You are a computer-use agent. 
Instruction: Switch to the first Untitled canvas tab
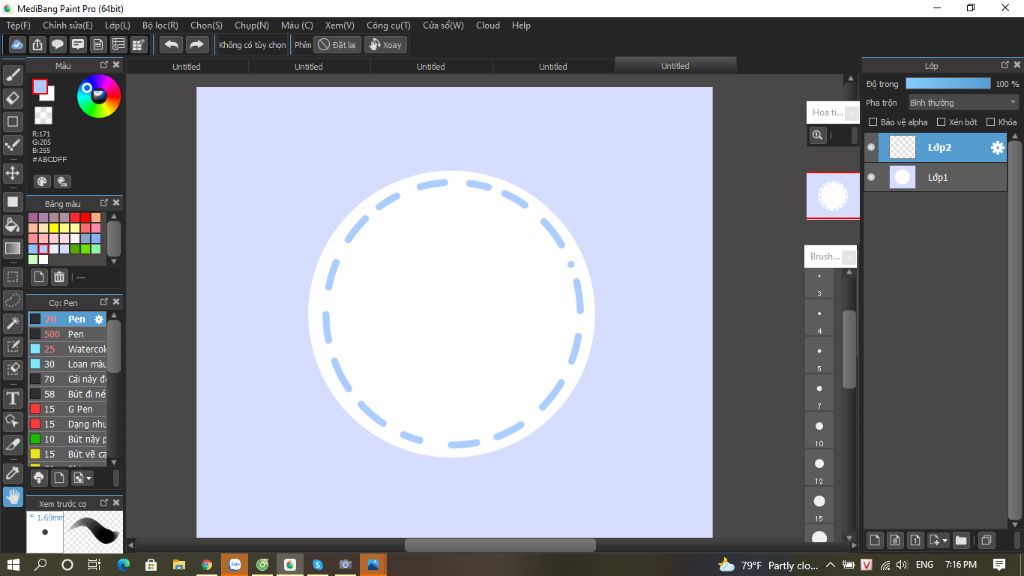tap(186, 66)
